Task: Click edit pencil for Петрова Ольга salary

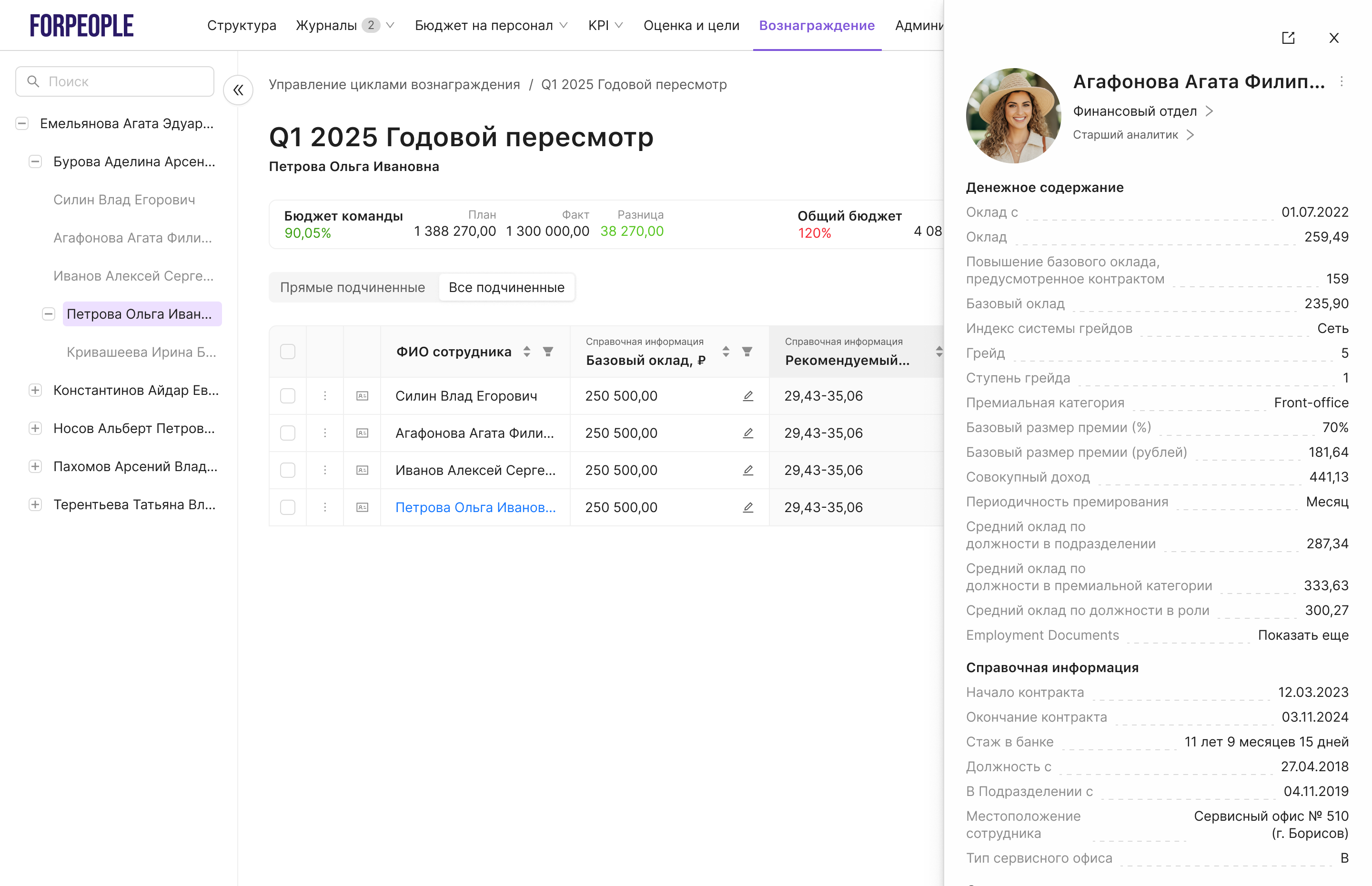Action: pos(747,507)
